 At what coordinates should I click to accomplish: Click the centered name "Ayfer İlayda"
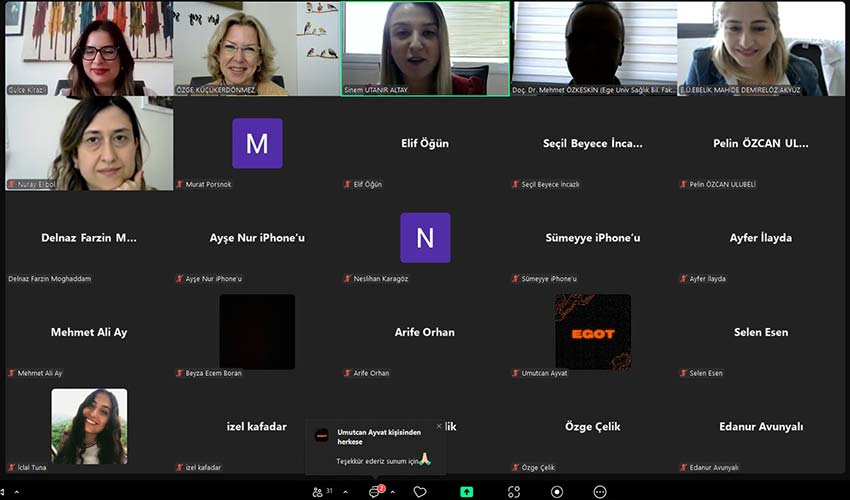pos(761,238)
